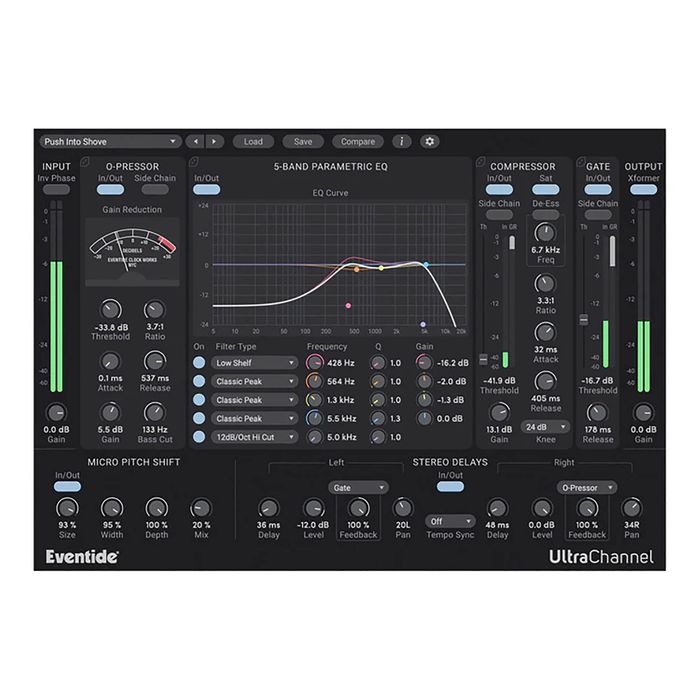Image resolution: width=700 pixels, height=700 pixels.
Task: Click the O-Pressor module link icon
Action: pyautogui.click(x=85, y=161)
